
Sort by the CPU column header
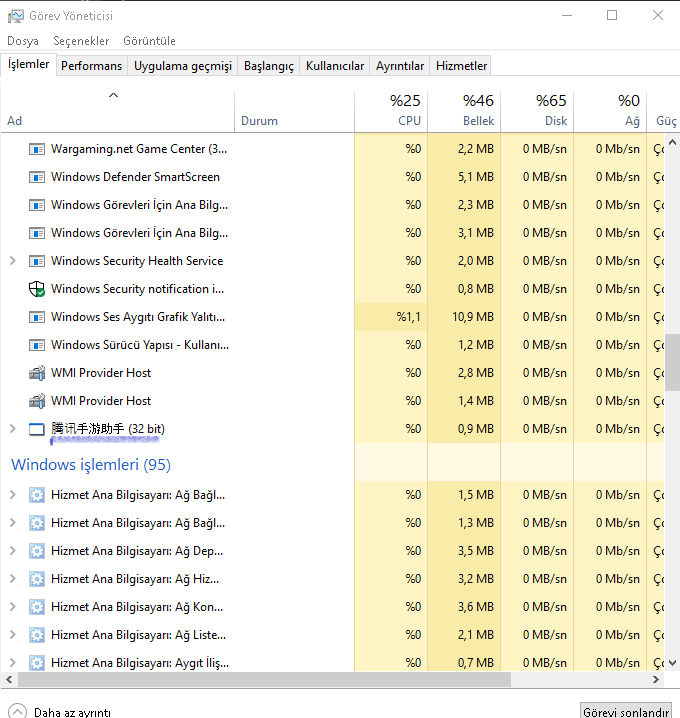391,112
